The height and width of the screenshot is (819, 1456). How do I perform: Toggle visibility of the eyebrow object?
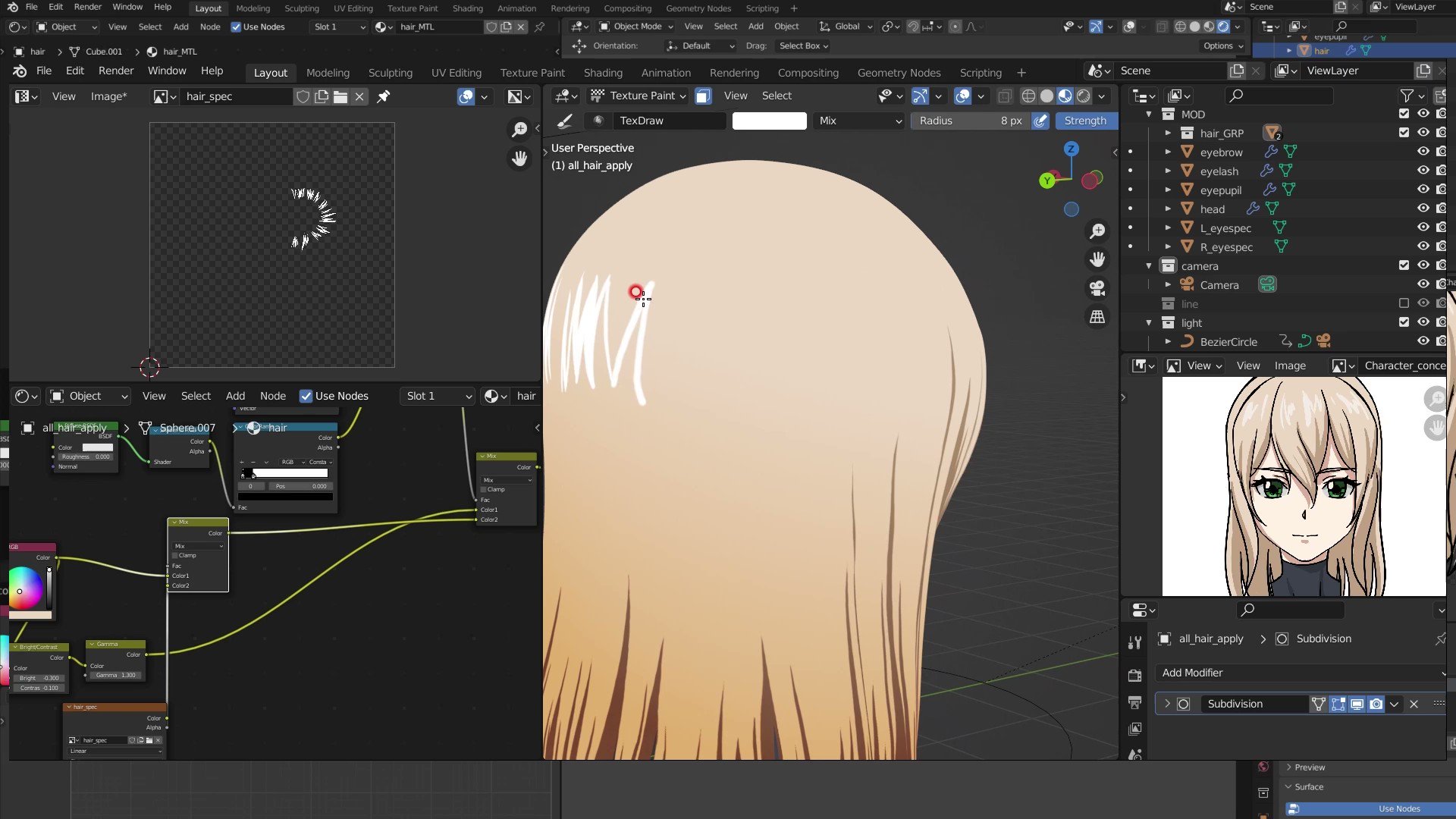1423,152
